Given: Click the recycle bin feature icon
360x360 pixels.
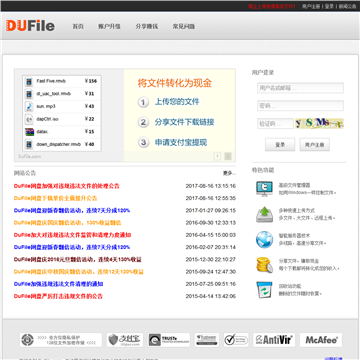Looking at the screenshot, I should pos(264,290).
